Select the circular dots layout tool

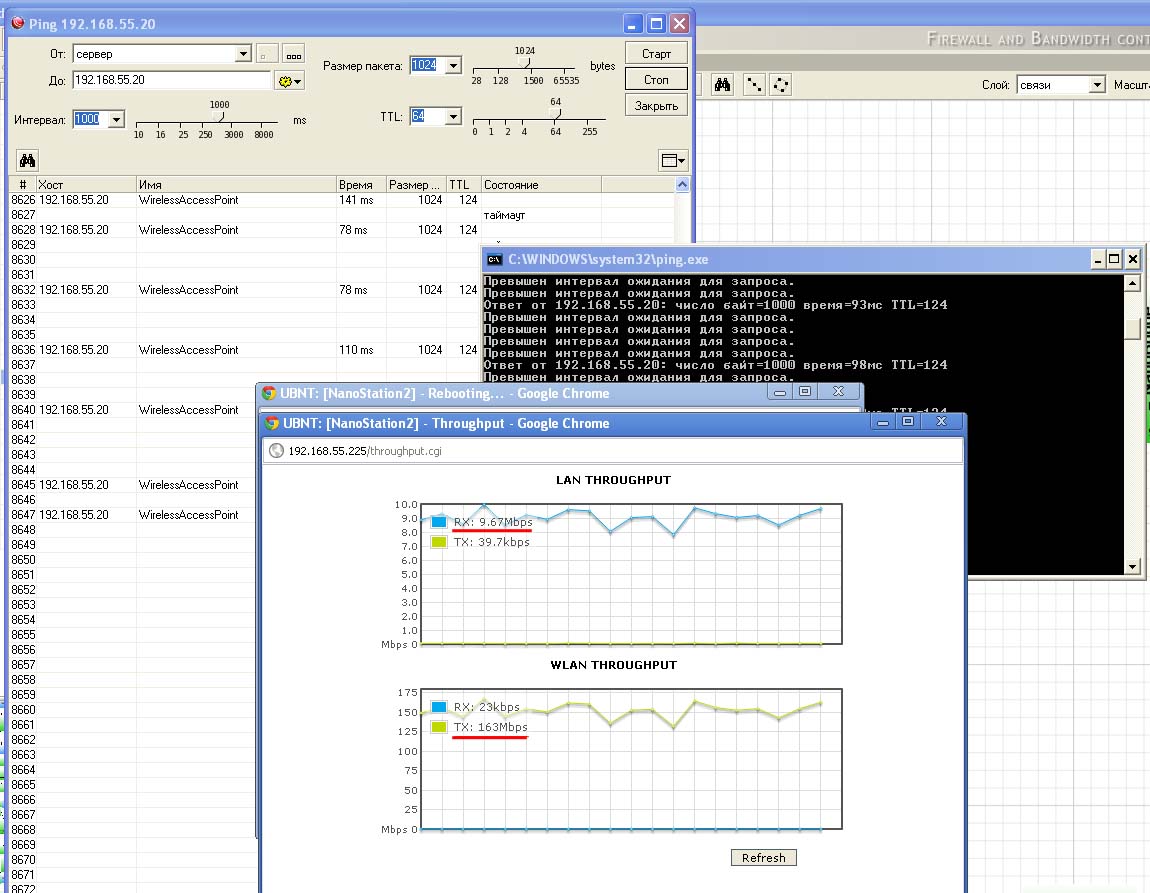(x=781, y=85)
